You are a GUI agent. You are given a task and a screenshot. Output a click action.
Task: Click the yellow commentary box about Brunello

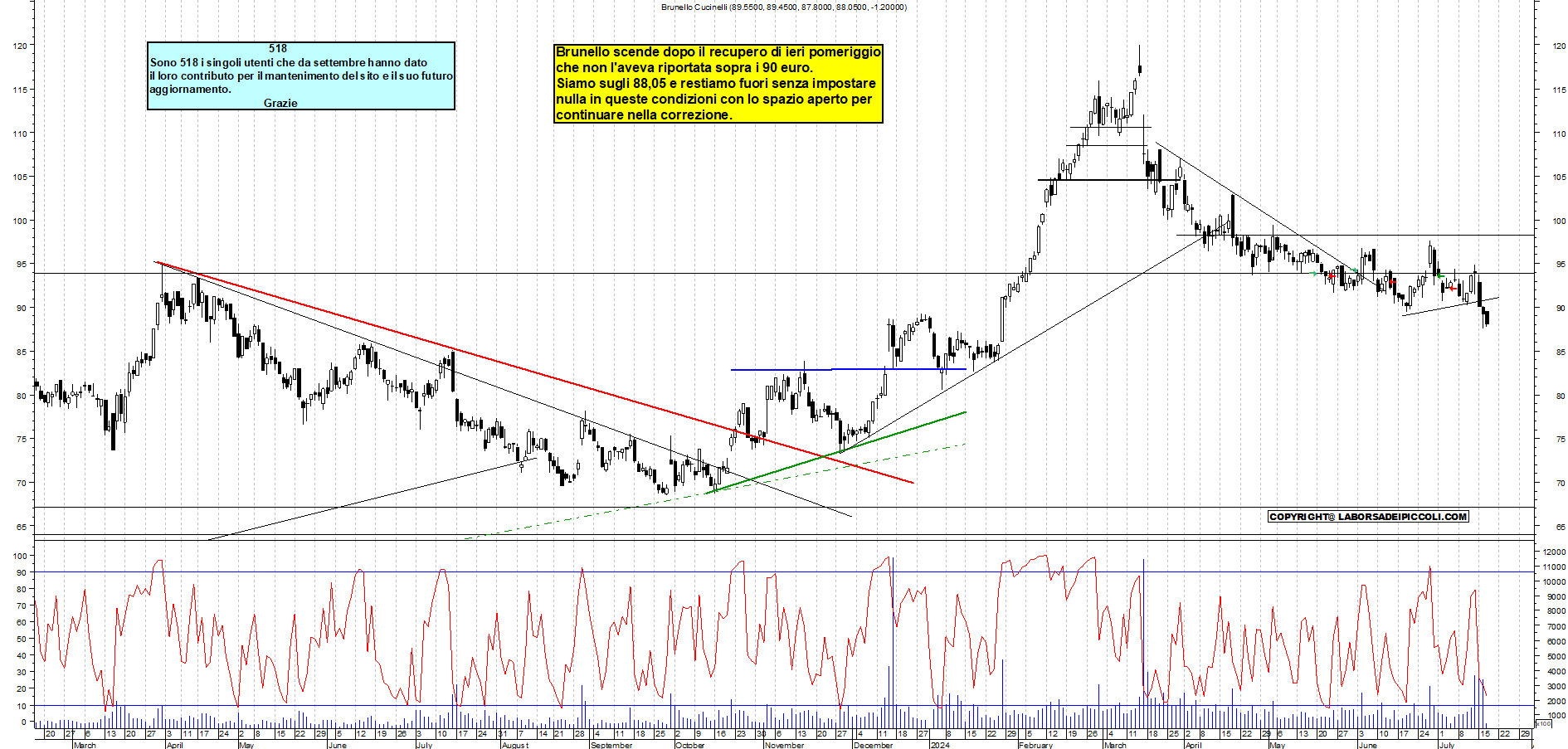click(x=718, y=84)
